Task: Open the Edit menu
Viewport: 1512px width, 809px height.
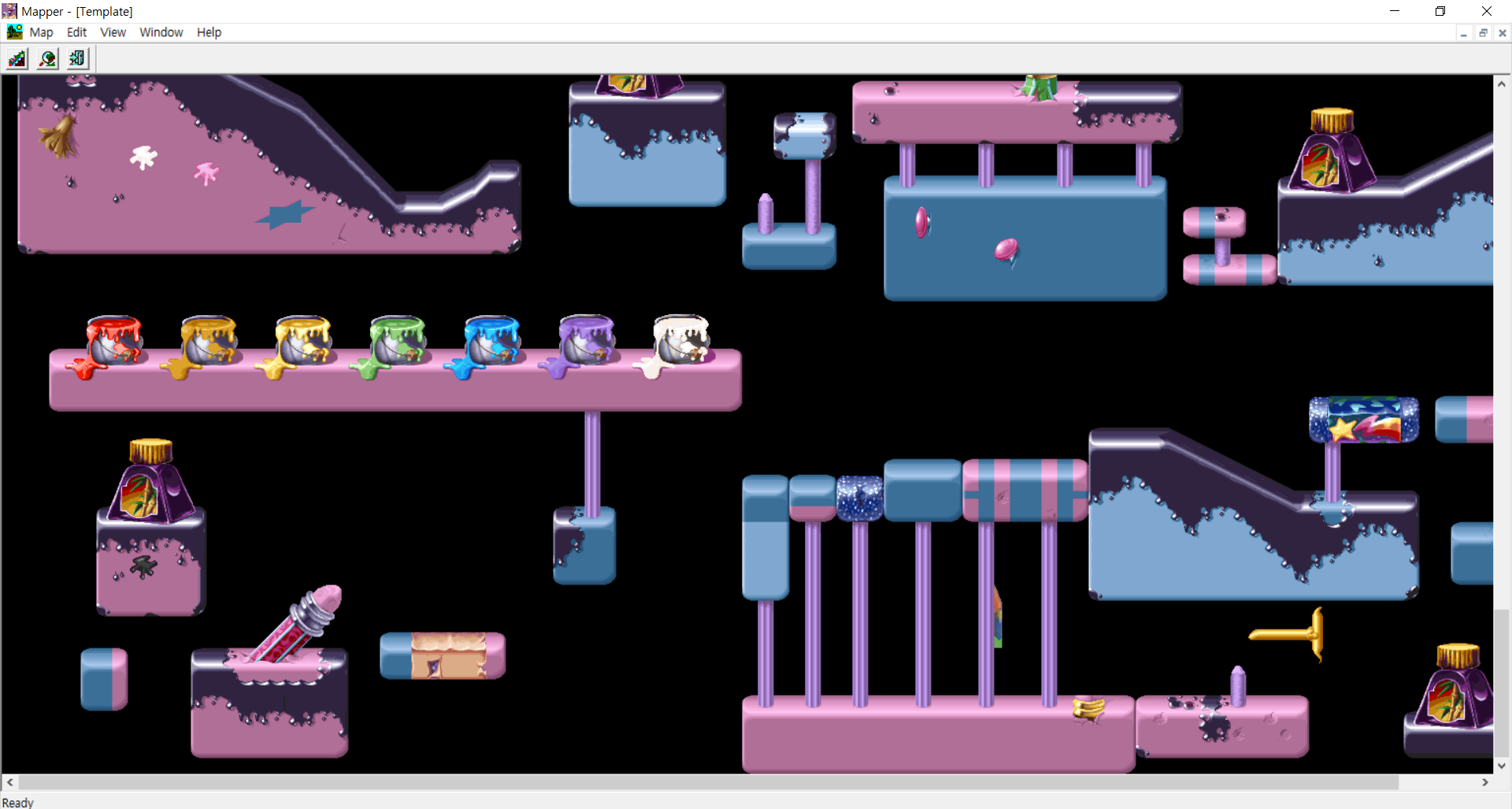Action: (76, 32)
